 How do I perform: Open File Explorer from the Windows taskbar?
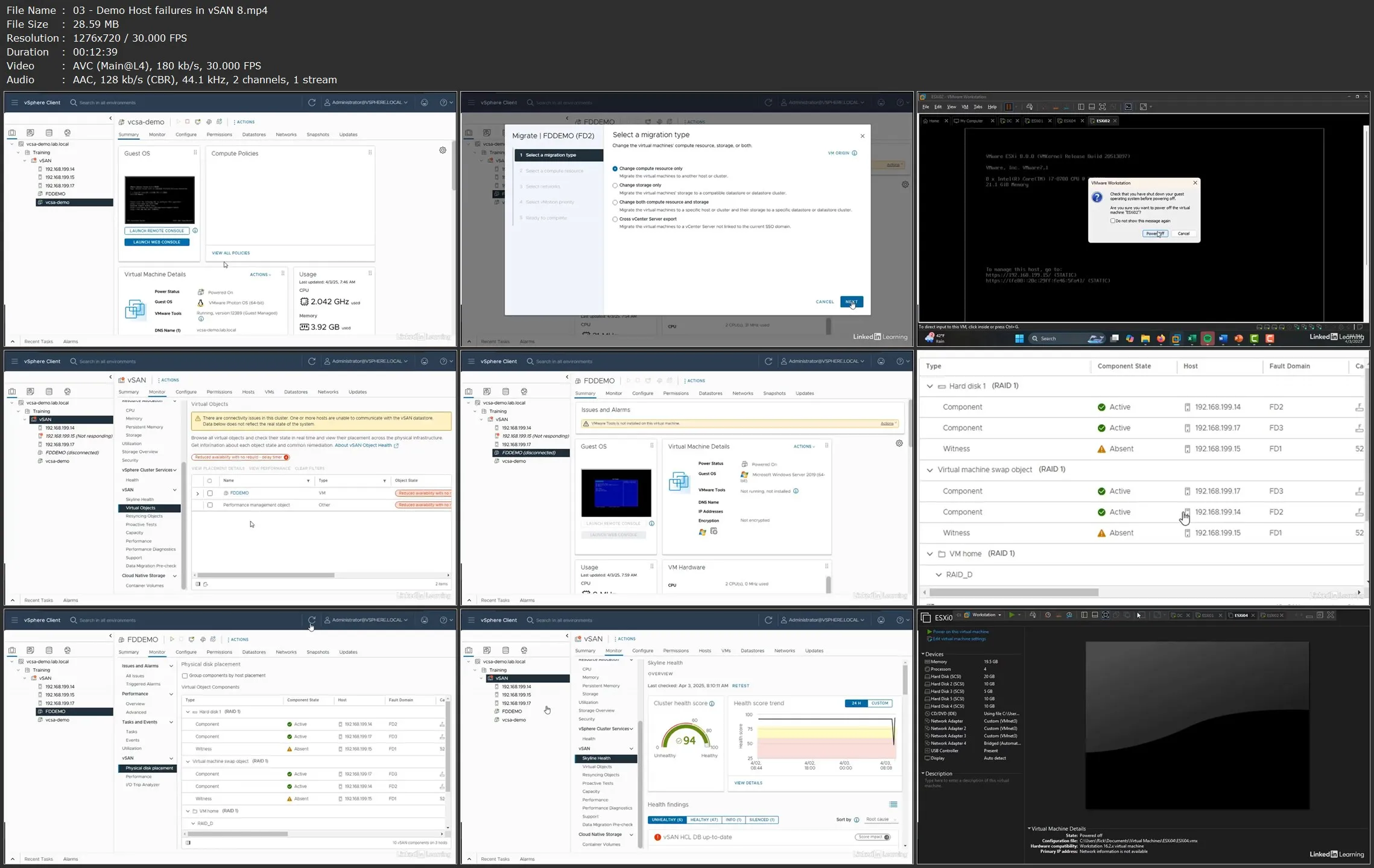coord(1145,338)
